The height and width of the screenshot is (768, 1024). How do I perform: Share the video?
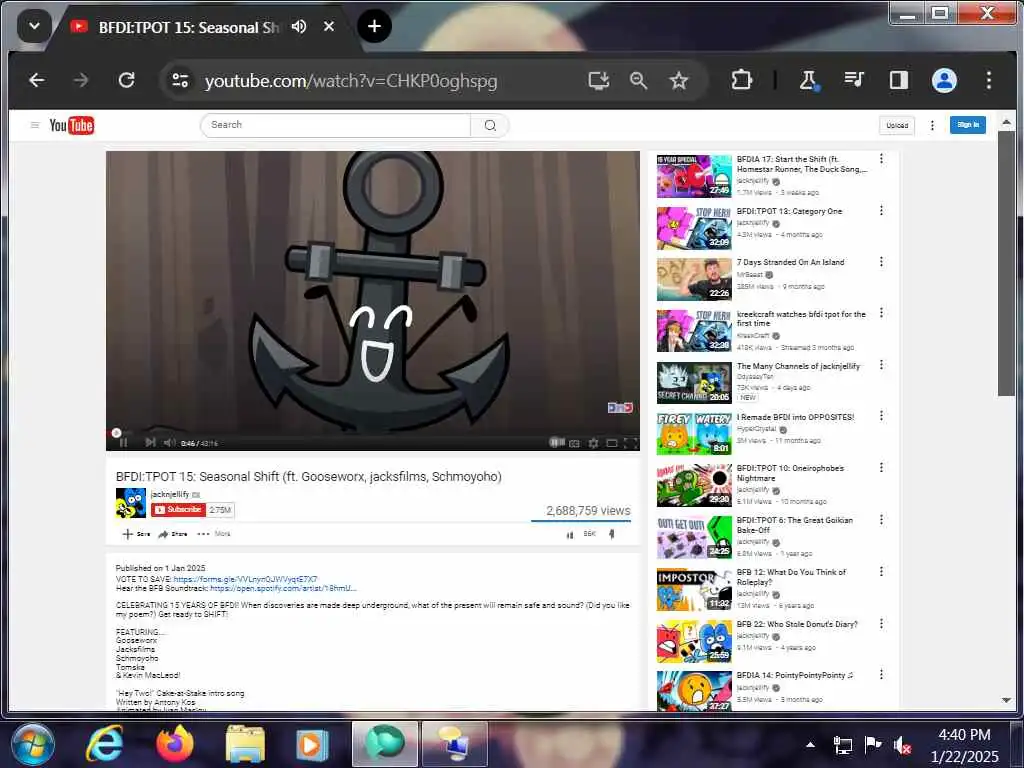coord(173,534)
